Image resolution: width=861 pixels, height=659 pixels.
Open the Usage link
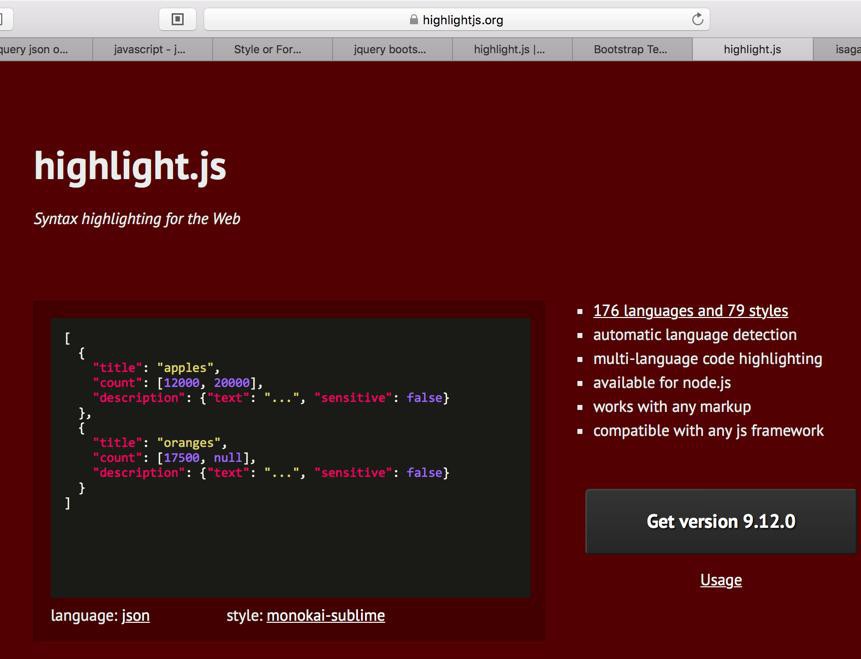coord(721,580)
